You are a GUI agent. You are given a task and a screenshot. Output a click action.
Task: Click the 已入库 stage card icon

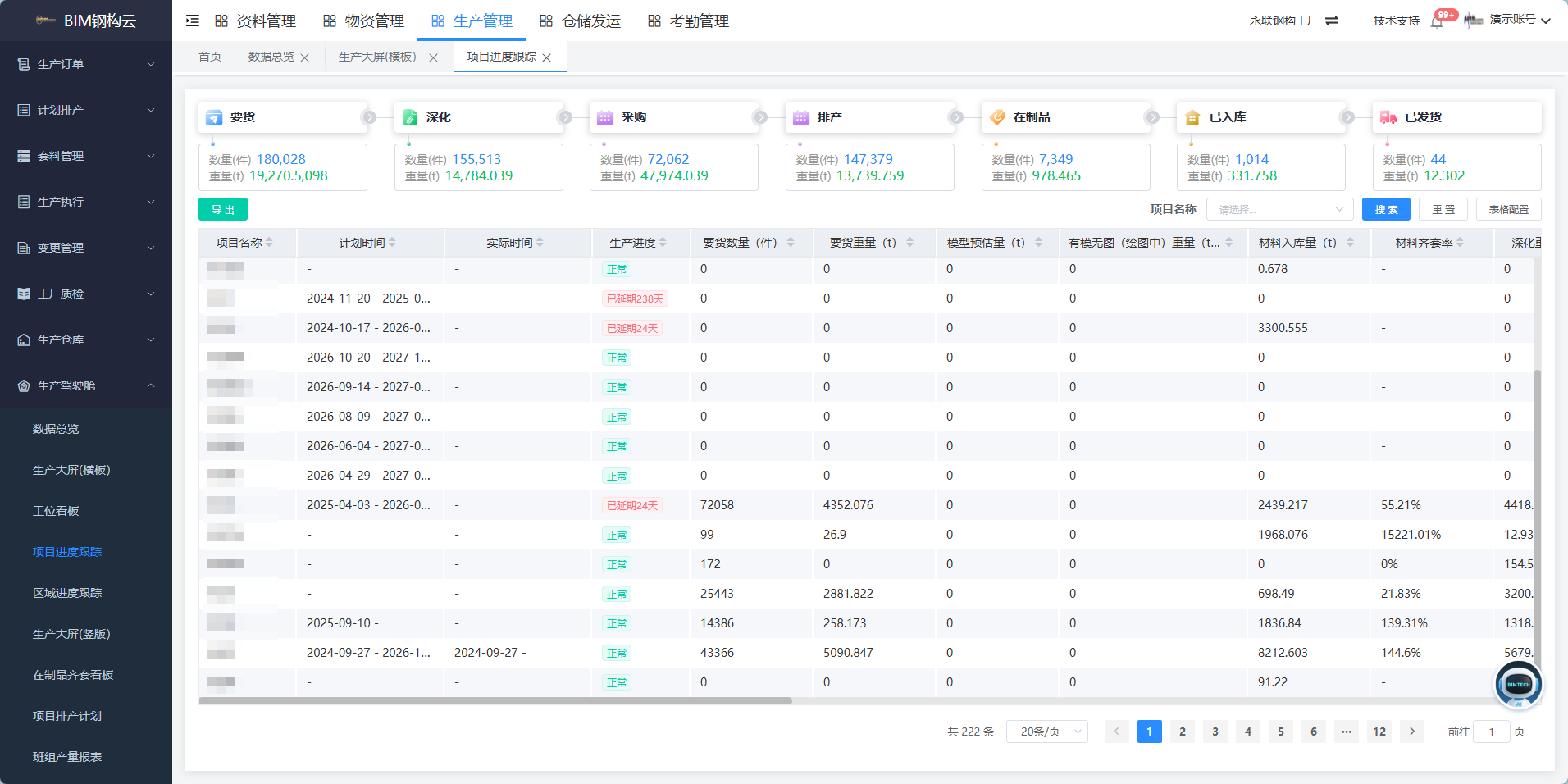(x=1192, y=117)
